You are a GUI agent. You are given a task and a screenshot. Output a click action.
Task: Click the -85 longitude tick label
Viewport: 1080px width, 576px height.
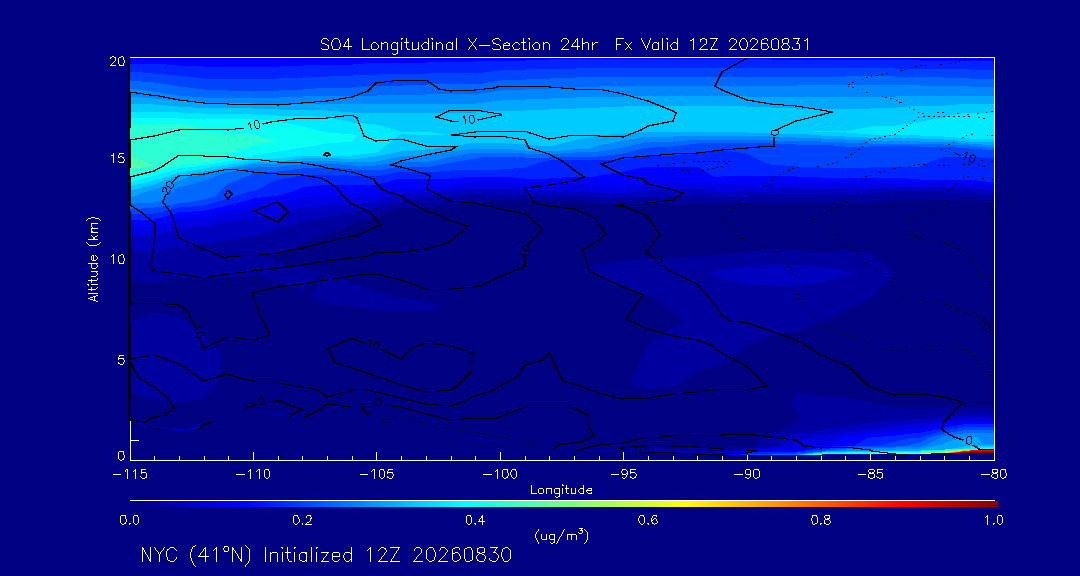point(871,475)
